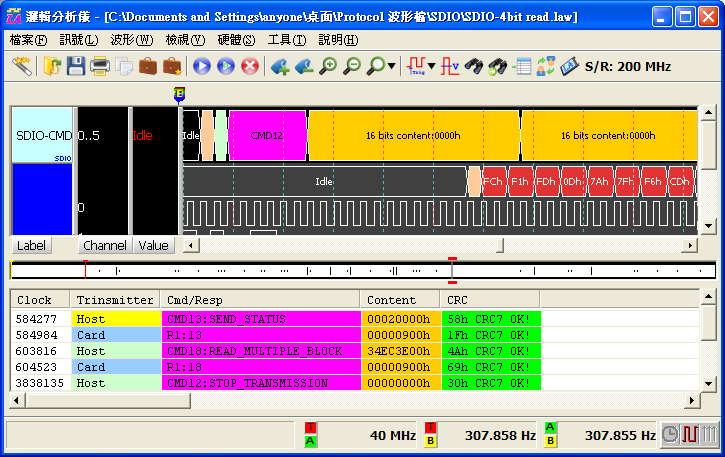Viewport: 725px width, 457px height.
Task: Click the plain brown briefcase icon
Action: pyautogui.click(x=148, y=66)
